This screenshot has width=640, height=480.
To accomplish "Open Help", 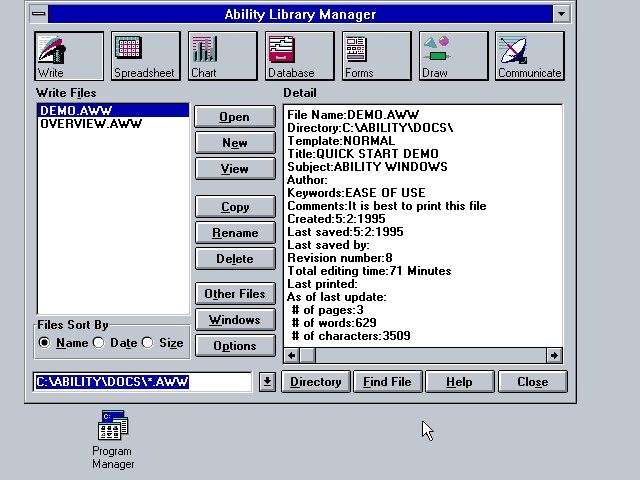I will tap(459, 382).
